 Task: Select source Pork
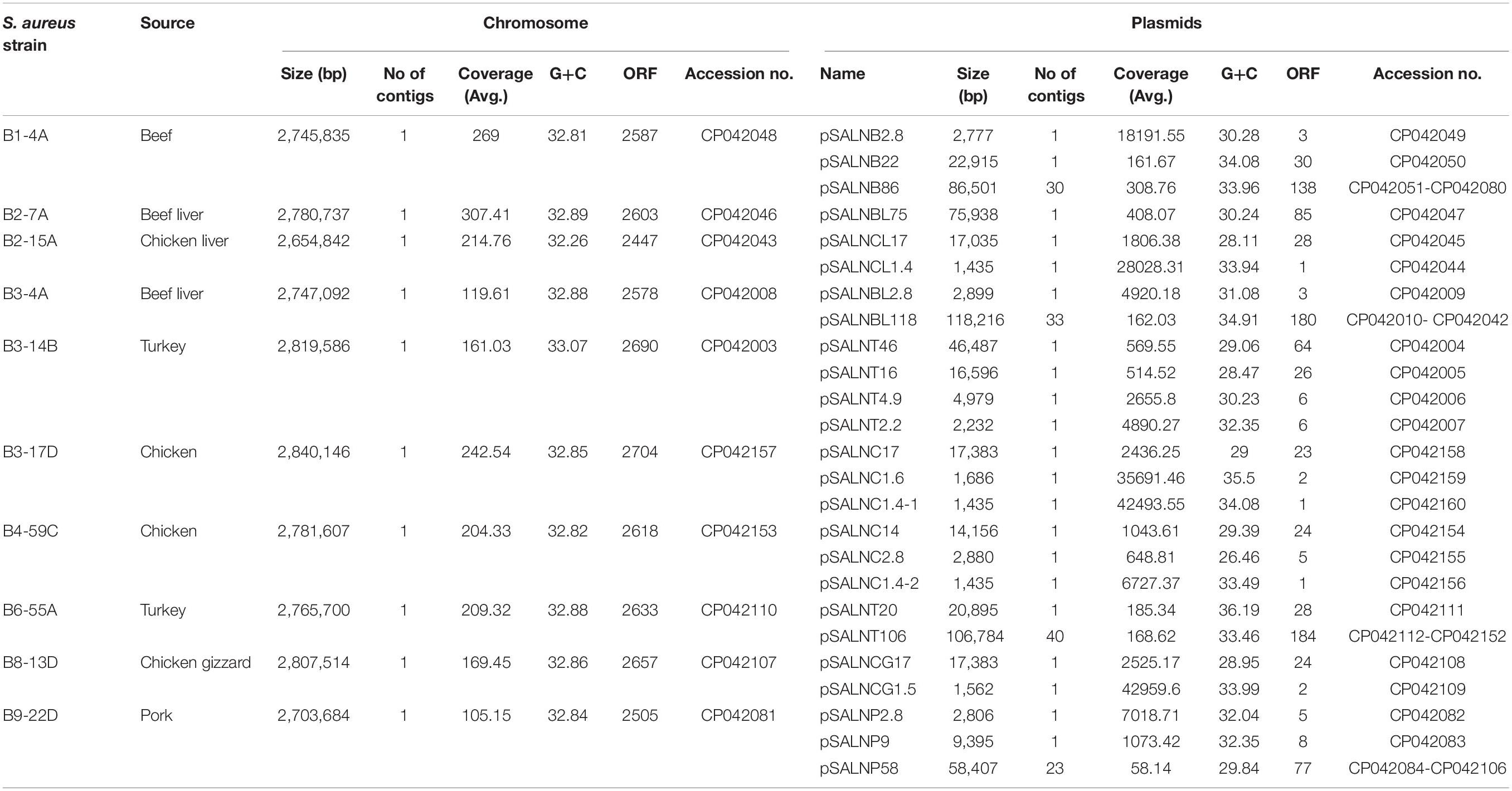point(156,715)
